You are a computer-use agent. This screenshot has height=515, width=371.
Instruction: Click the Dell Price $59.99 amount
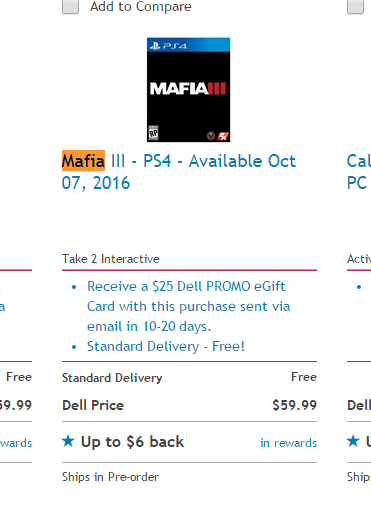294,405
